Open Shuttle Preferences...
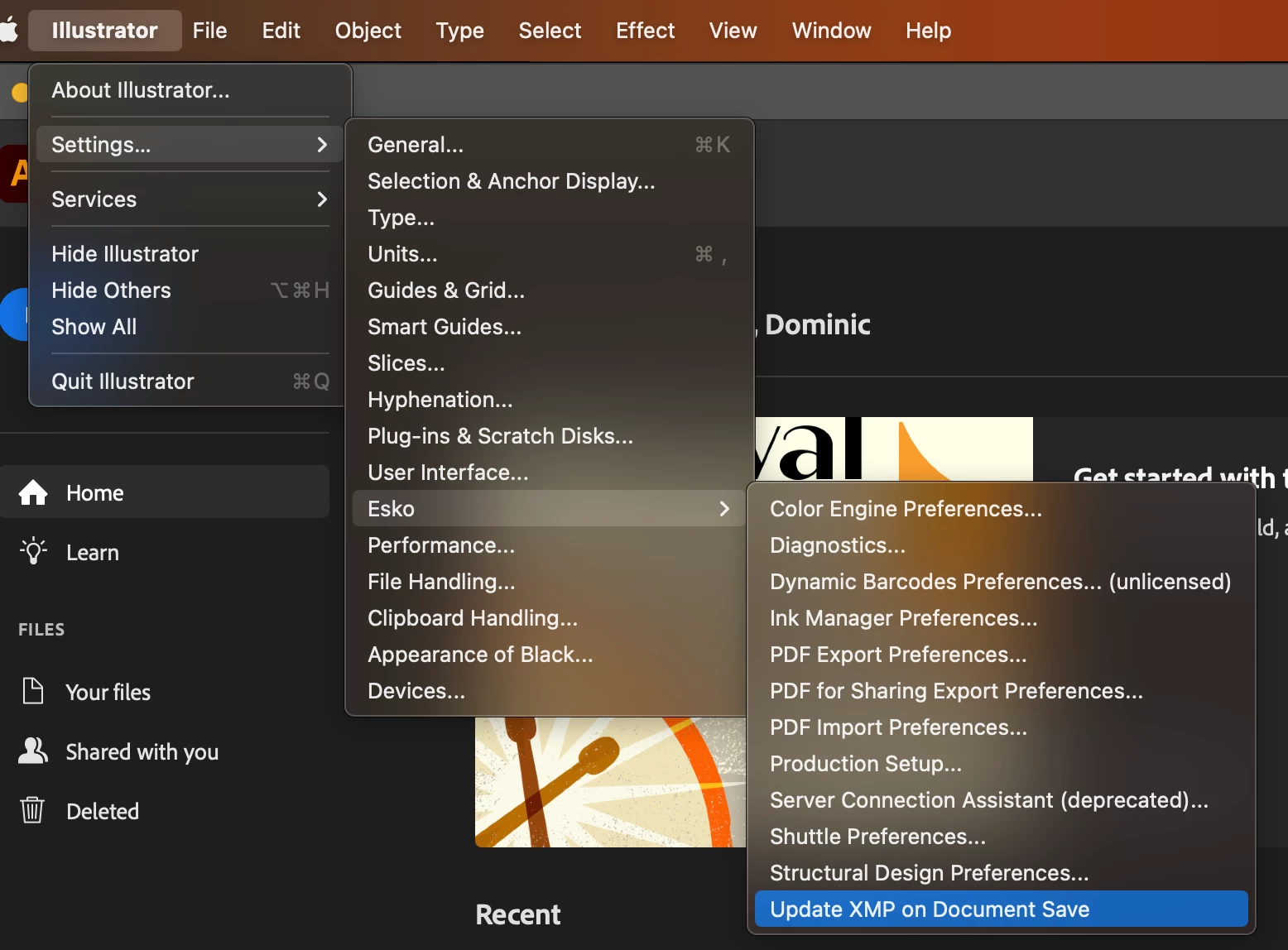The height and width of the screenshot is (950, 1288). (1002, 837)
